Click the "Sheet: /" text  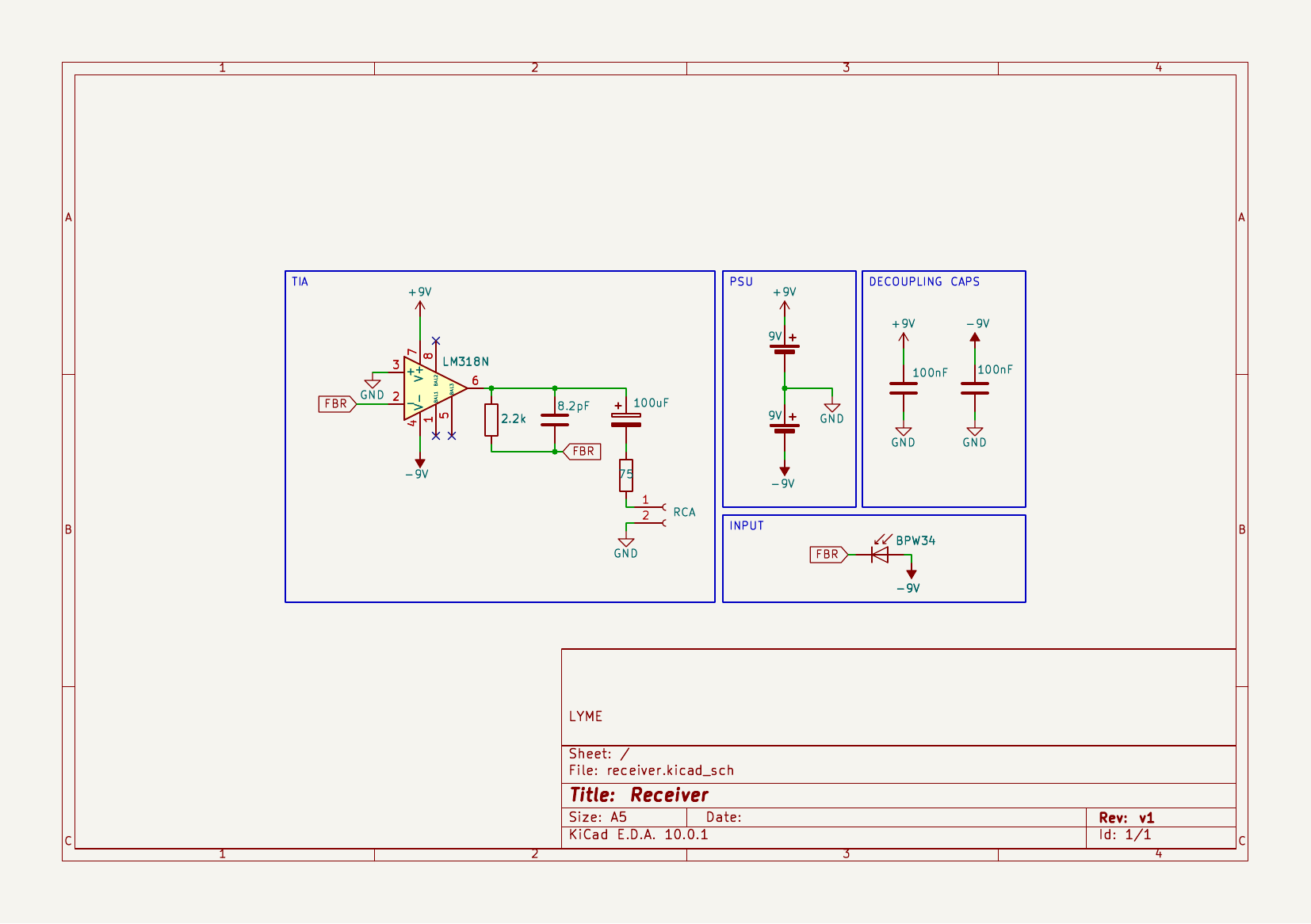pos(599,754)
